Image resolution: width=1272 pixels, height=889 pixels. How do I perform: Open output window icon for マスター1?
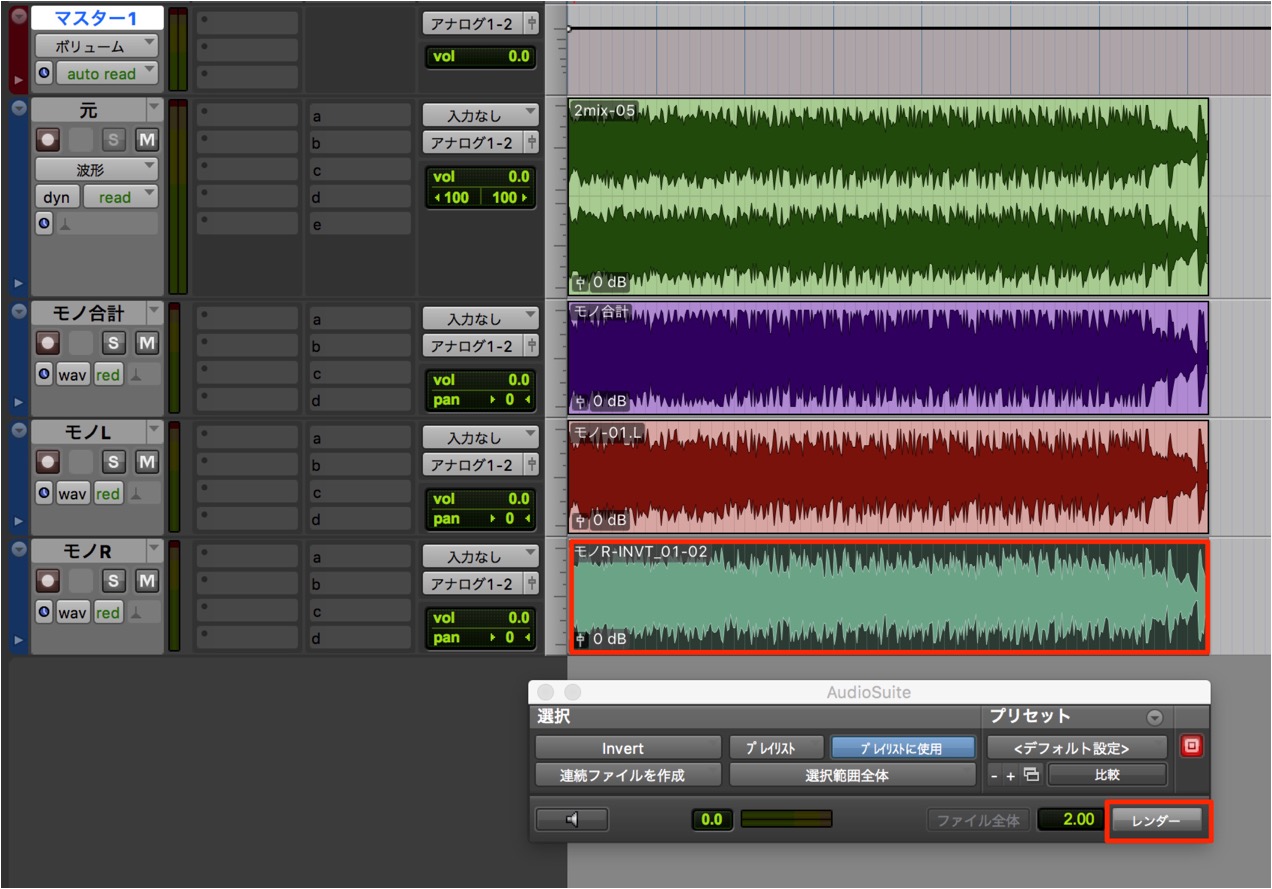pos(532,24)
